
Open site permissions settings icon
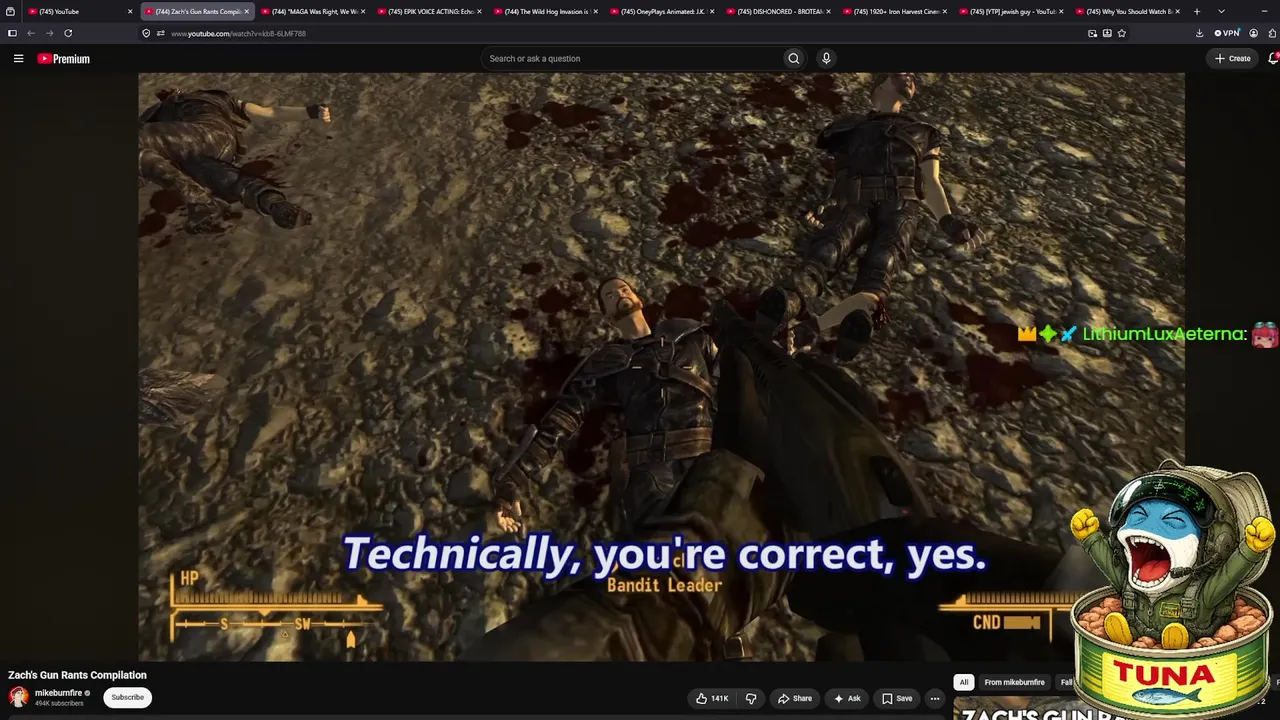pyautogui.click(x=160, y=33)
